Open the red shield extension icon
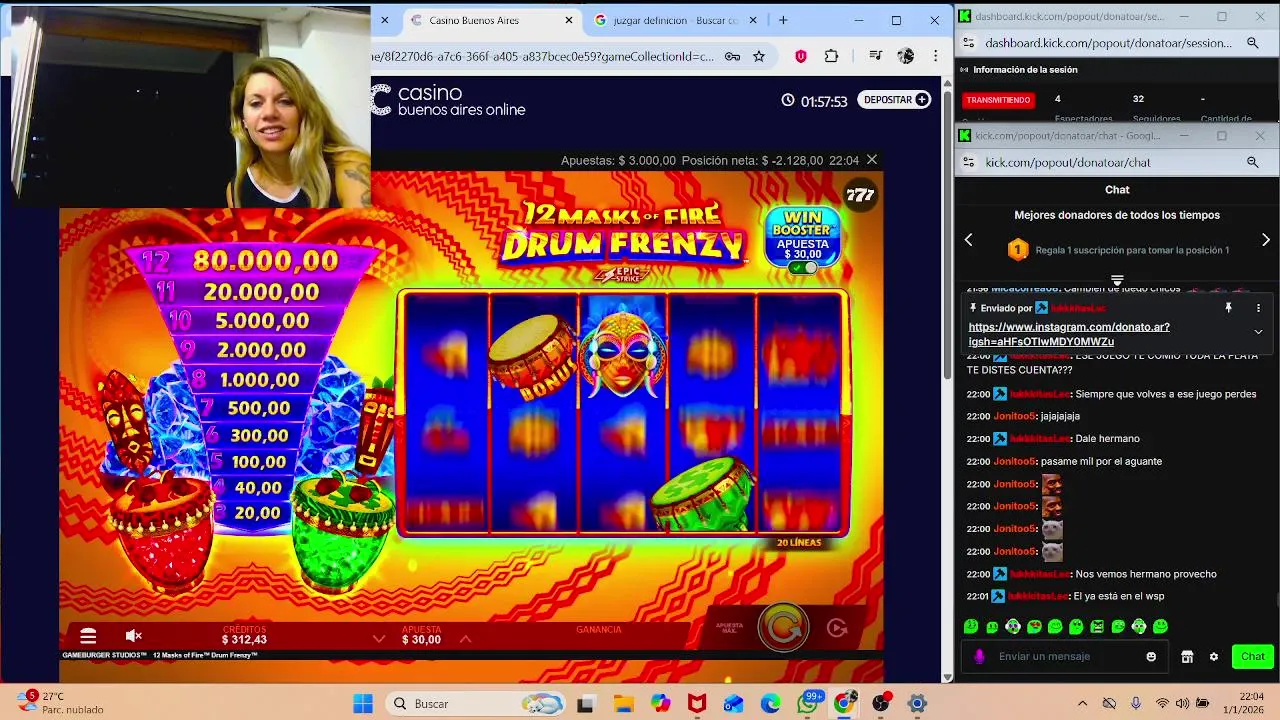Screen dimensions: 1280x720 point(800,56)
